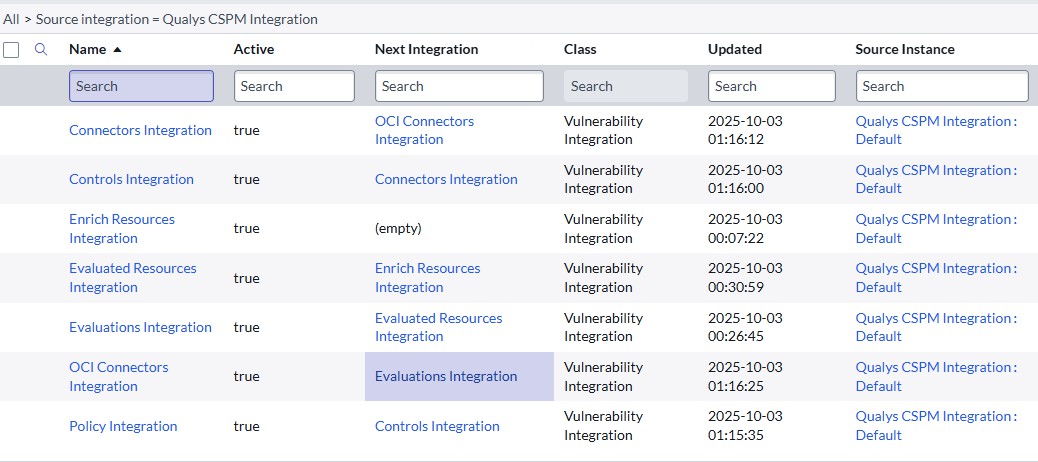Open the Source Instance link in the Evaluations Integration row
Image resolution: width=1038 pixels, height=462 pixels.
(936, 327)
